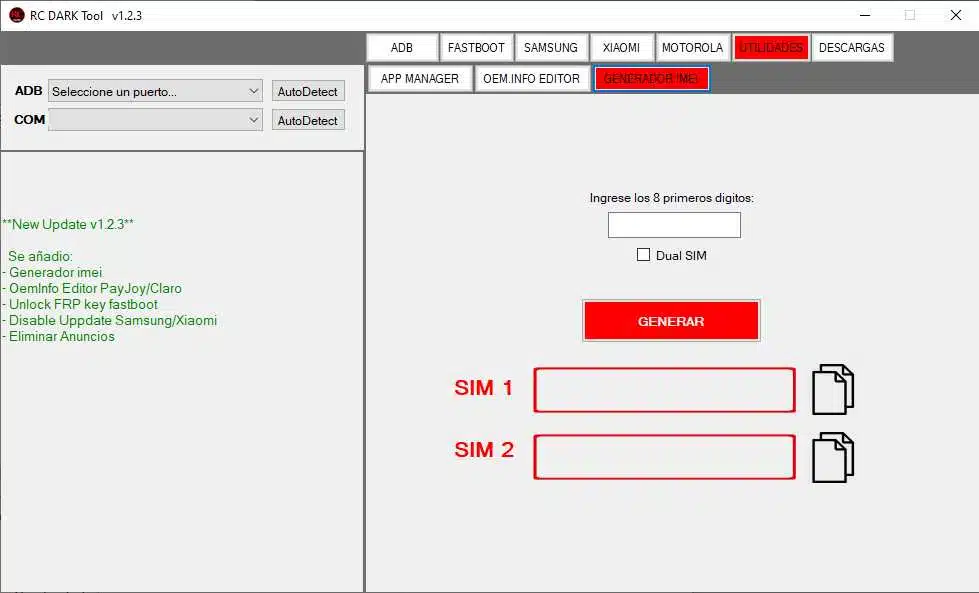
Task: Click the copy icon beside SIM 1
Action: point(833,390)
